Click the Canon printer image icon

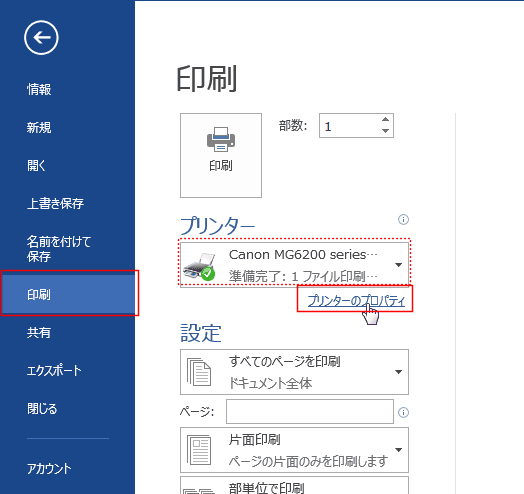(x=200, y=266)
